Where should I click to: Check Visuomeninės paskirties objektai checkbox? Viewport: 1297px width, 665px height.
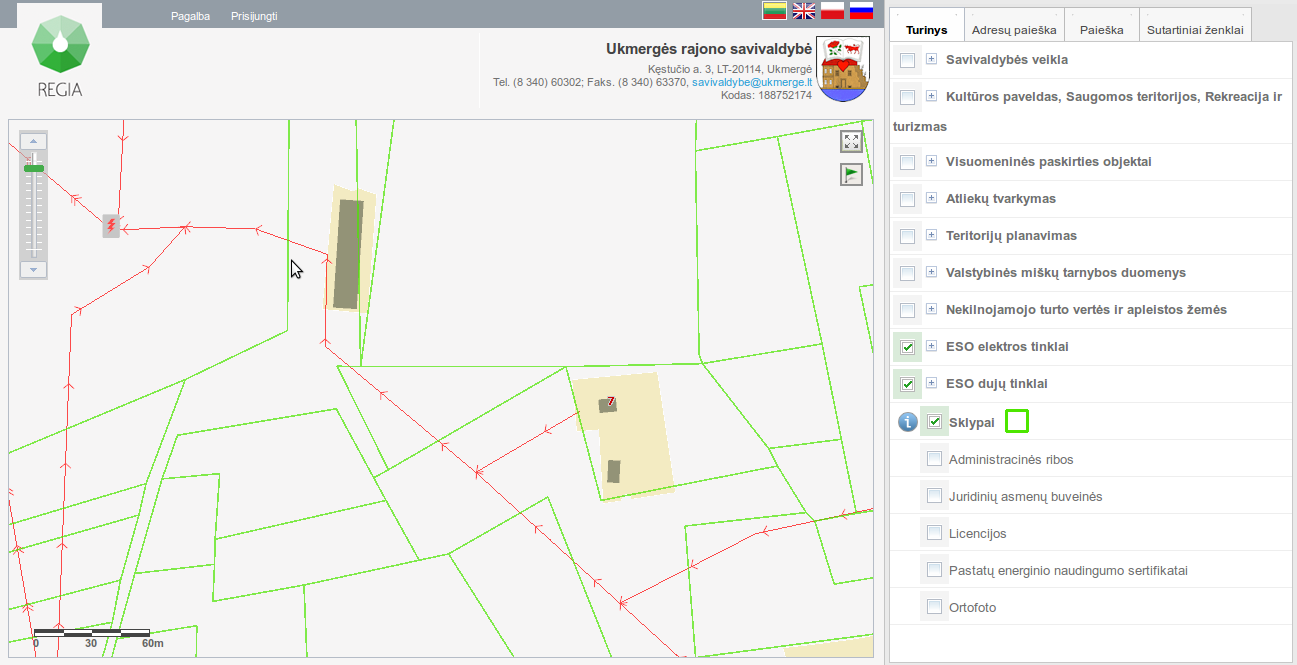pyautogui.click(x=907, y=163)
